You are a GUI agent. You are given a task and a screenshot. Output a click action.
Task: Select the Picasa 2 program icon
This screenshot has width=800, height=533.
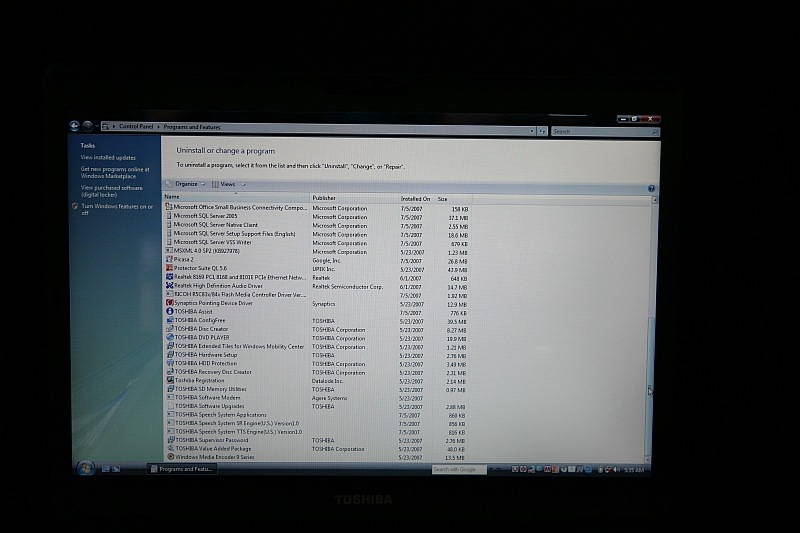pos(169,259)
